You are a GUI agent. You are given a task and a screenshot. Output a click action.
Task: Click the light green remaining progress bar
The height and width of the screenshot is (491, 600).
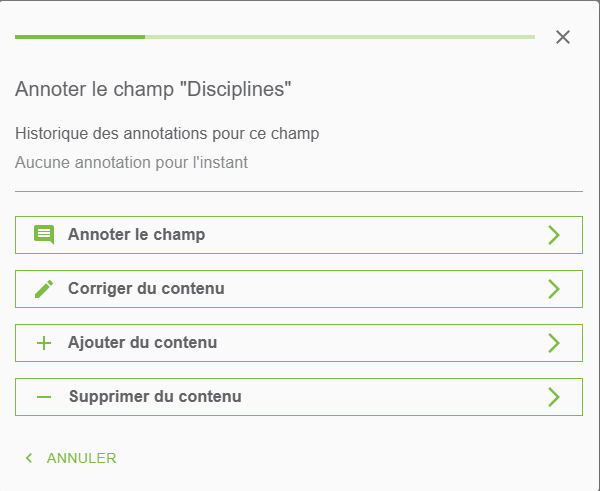pyautogui.click(x=340, y=37)
